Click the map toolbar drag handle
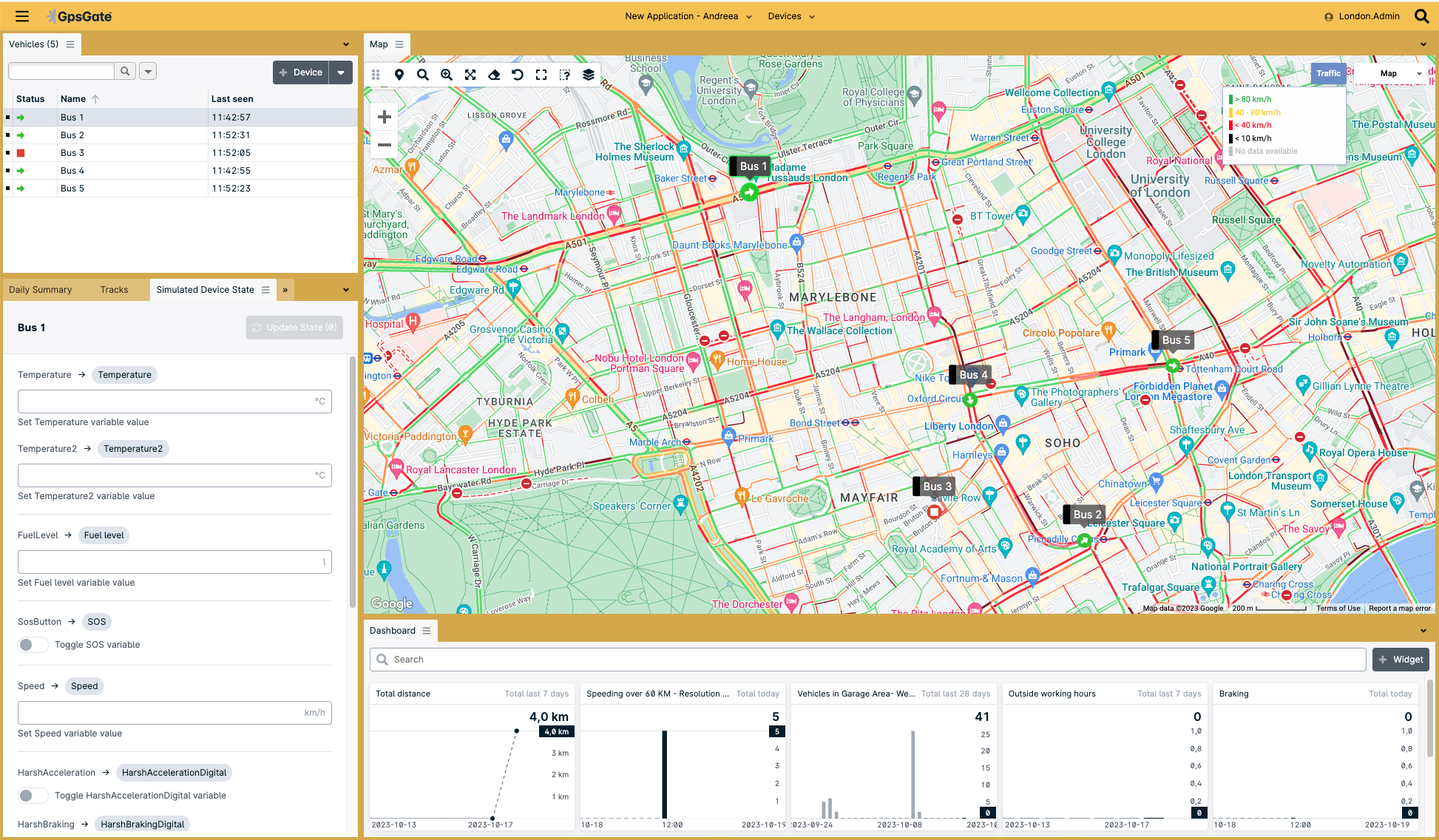The height and width of the screenshot is (840, 1439). pos(376,75)
